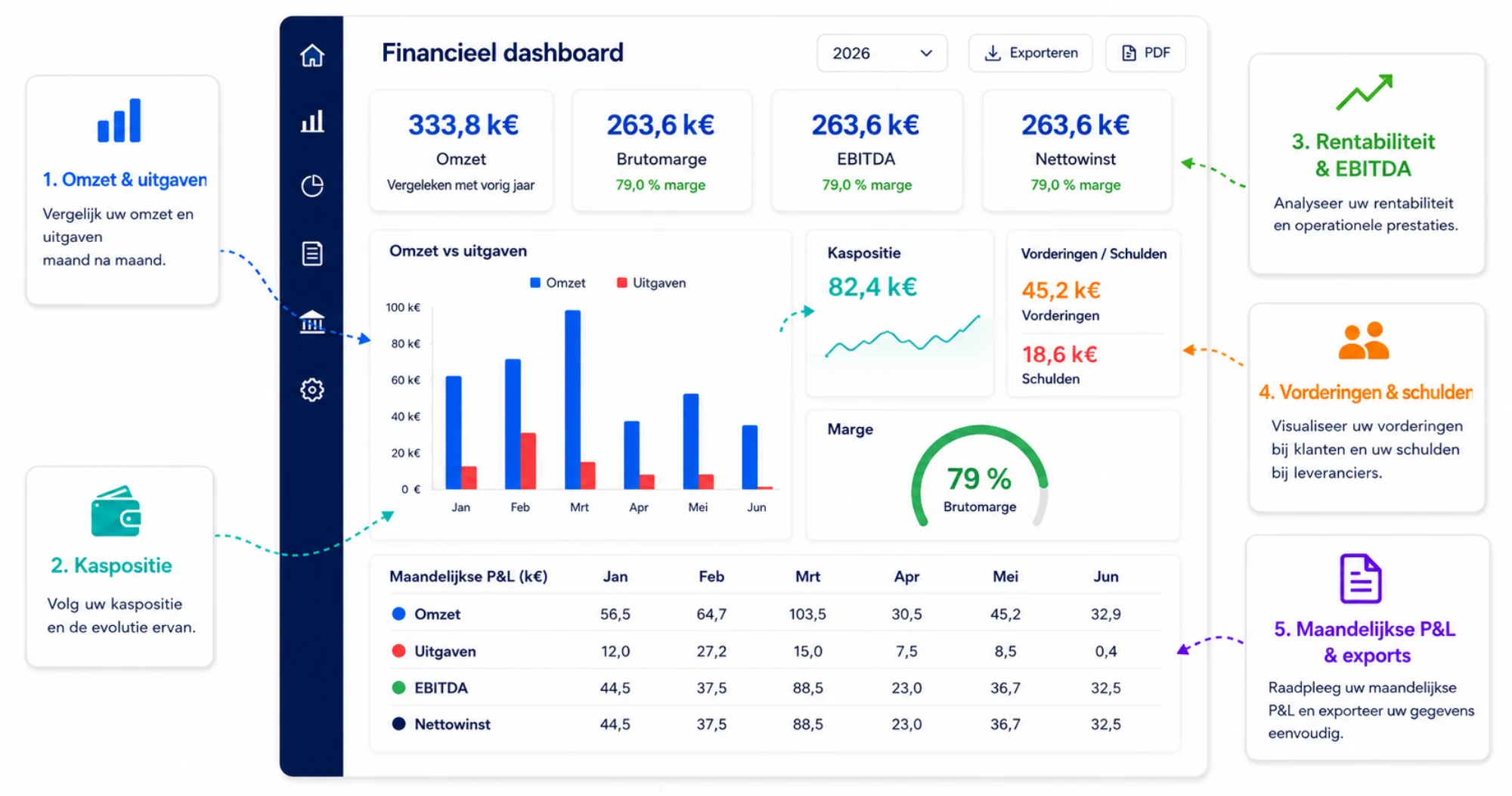Screen dimensions: 1512x796
Task: Click the blue bar chart icon in the Omzet & uitgaven card
Action: pyautogui.click(x=119, y=120)
